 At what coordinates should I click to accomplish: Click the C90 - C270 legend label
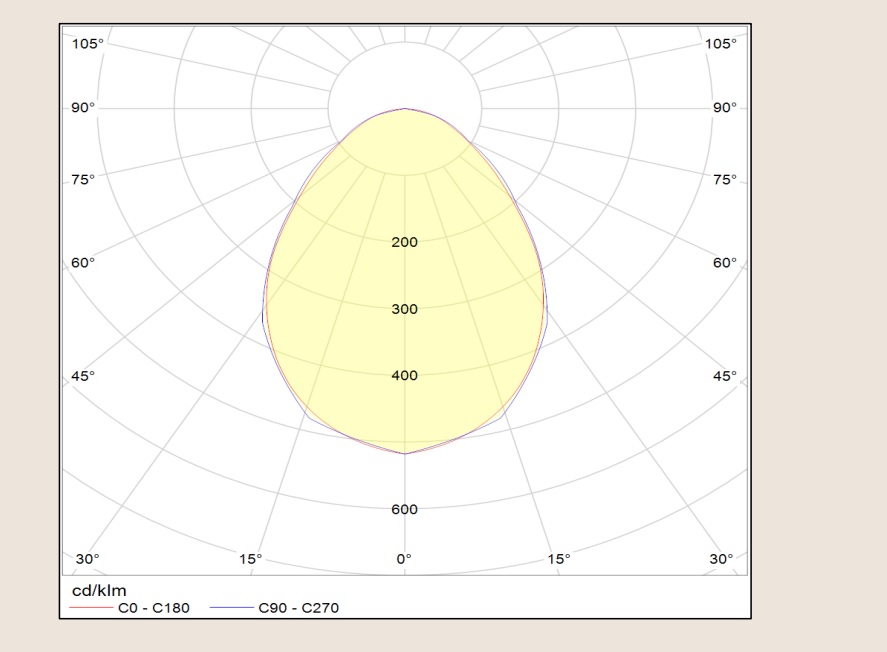point(300,607)
